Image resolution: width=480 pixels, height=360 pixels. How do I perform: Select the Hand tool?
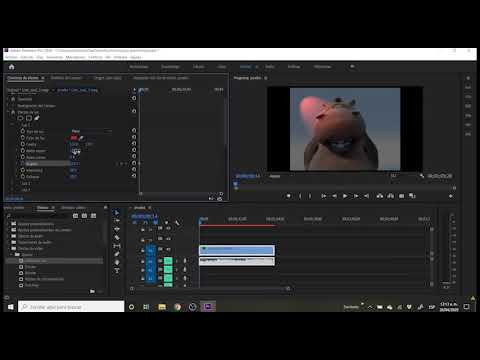(x=117, y=263)
